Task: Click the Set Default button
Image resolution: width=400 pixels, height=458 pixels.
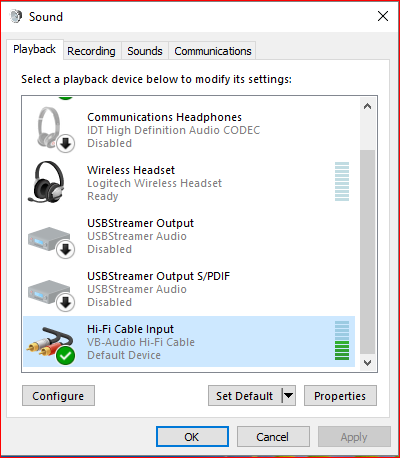Action: 245,396
